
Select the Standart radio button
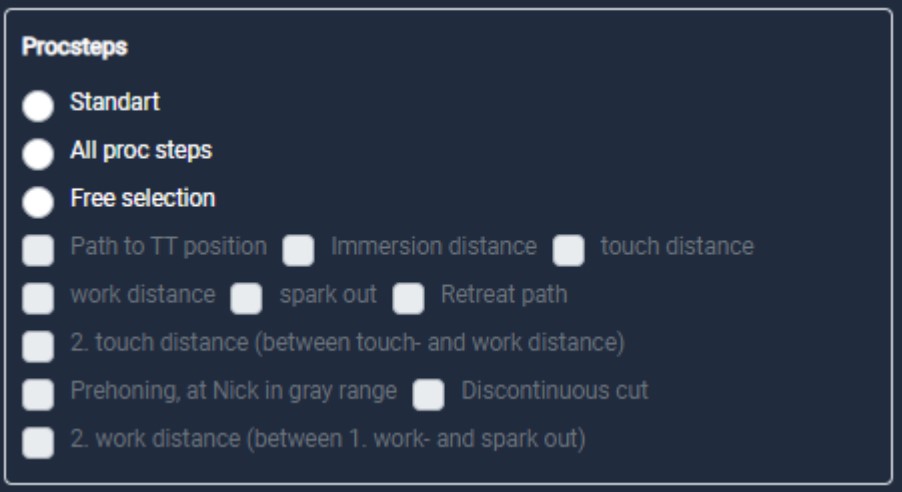(38, 106)
